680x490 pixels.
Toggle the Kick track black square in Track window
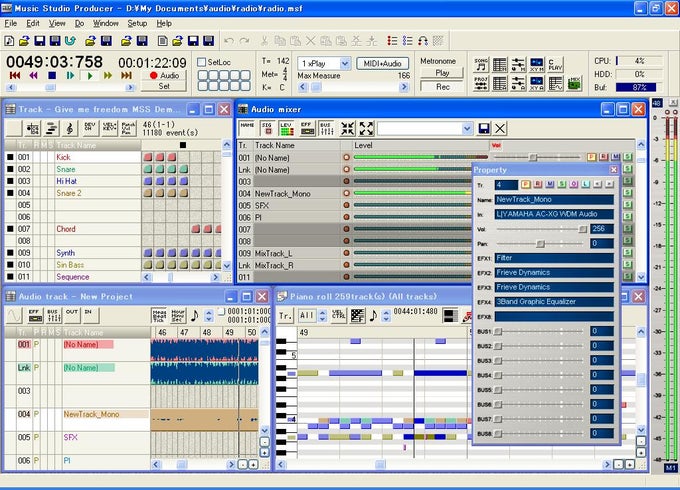(x=10, y=157)
